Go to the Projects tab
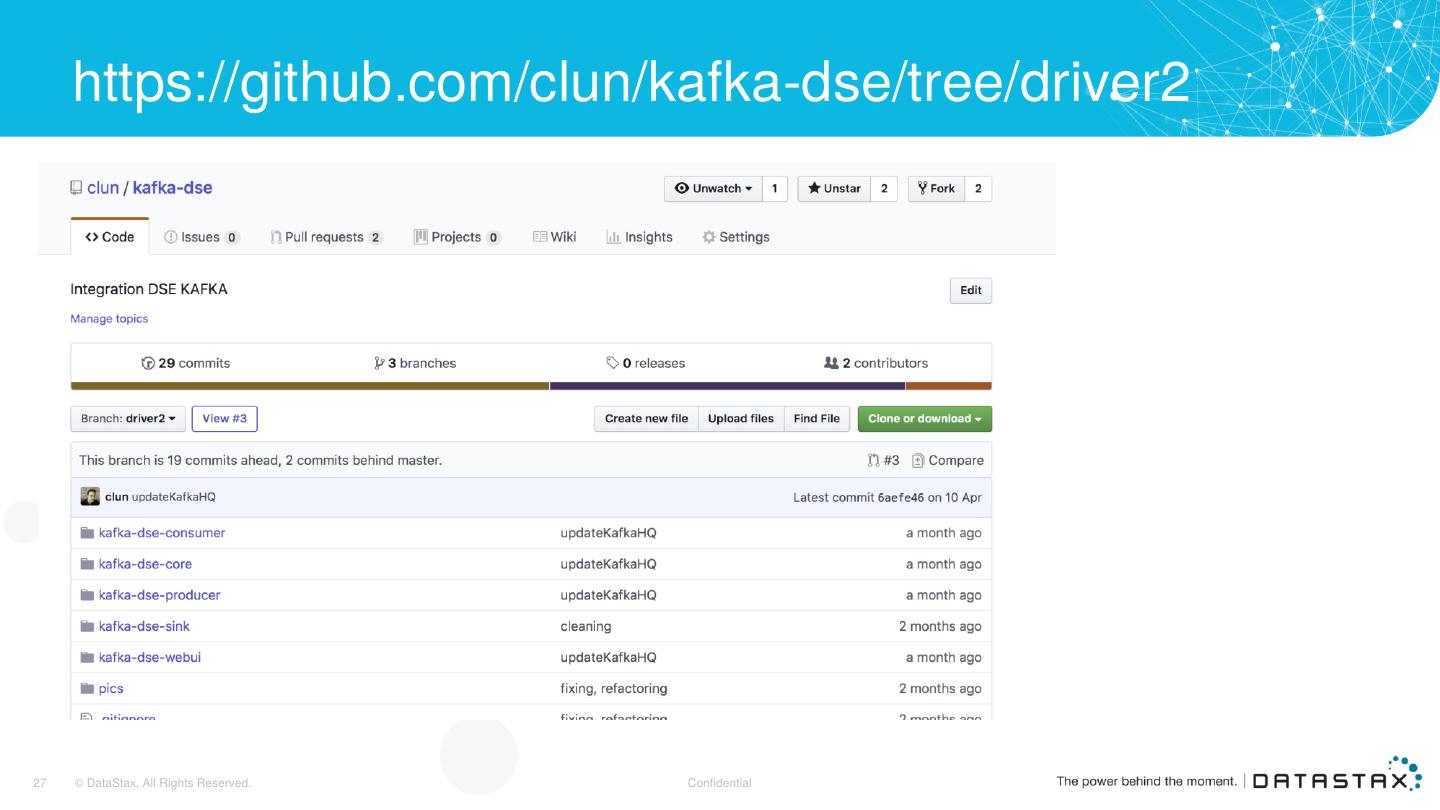Viewport: 1440px width, 810px height. pos(458,237)
